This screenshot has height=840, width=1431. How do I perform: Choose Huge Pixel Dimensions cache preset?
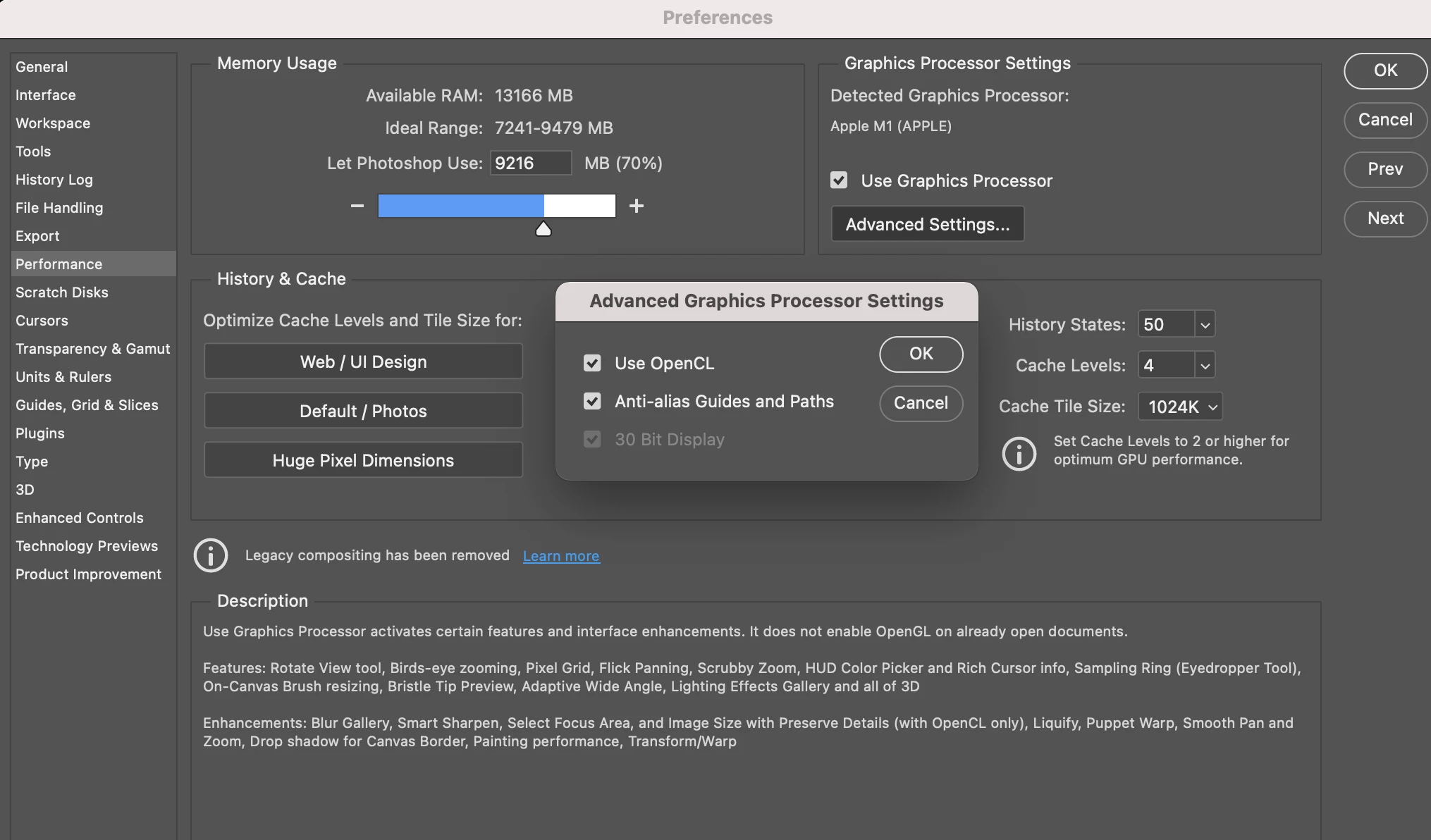363,460
